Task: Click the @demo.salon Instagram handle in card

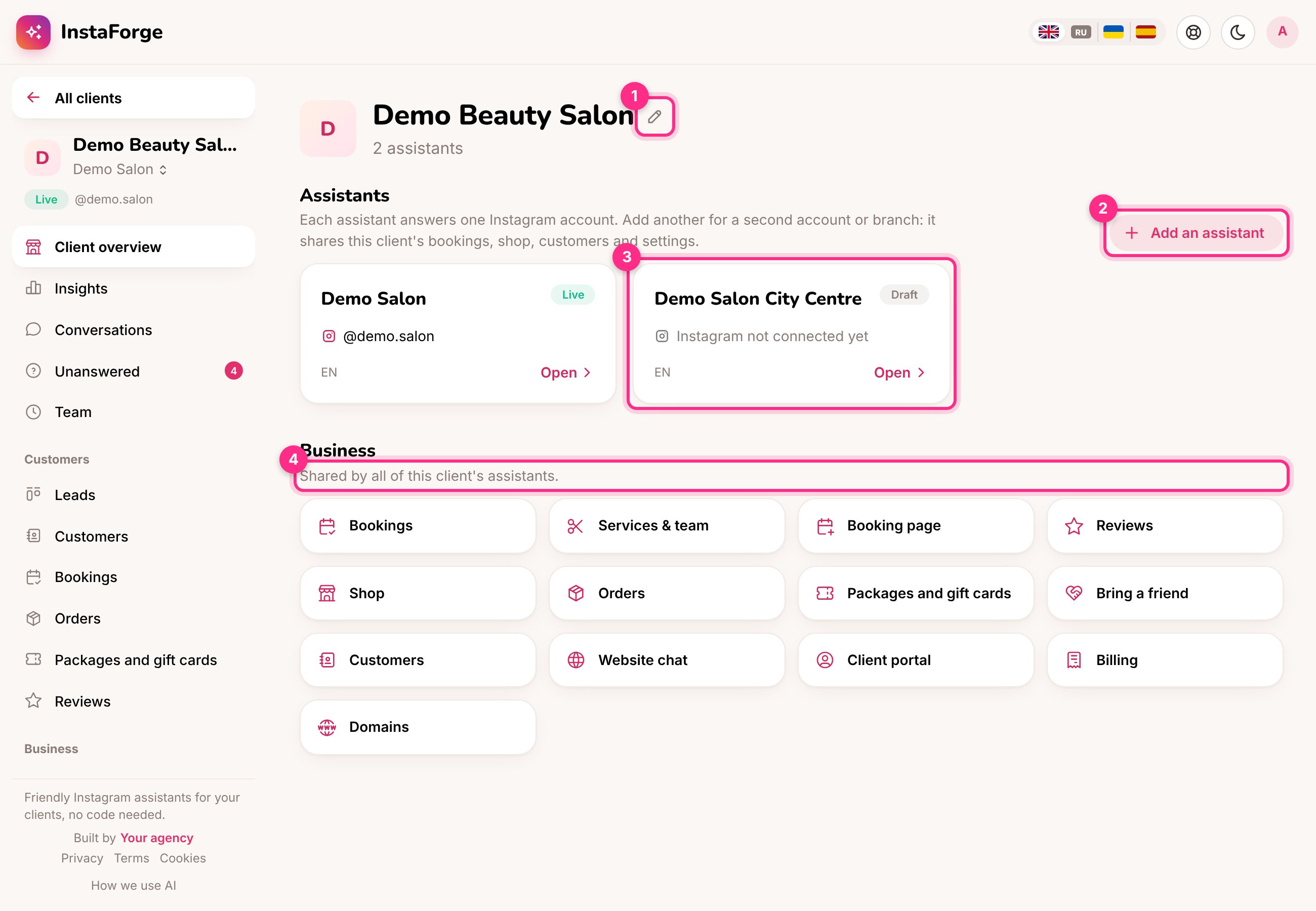Action: (x=388, y=336)
